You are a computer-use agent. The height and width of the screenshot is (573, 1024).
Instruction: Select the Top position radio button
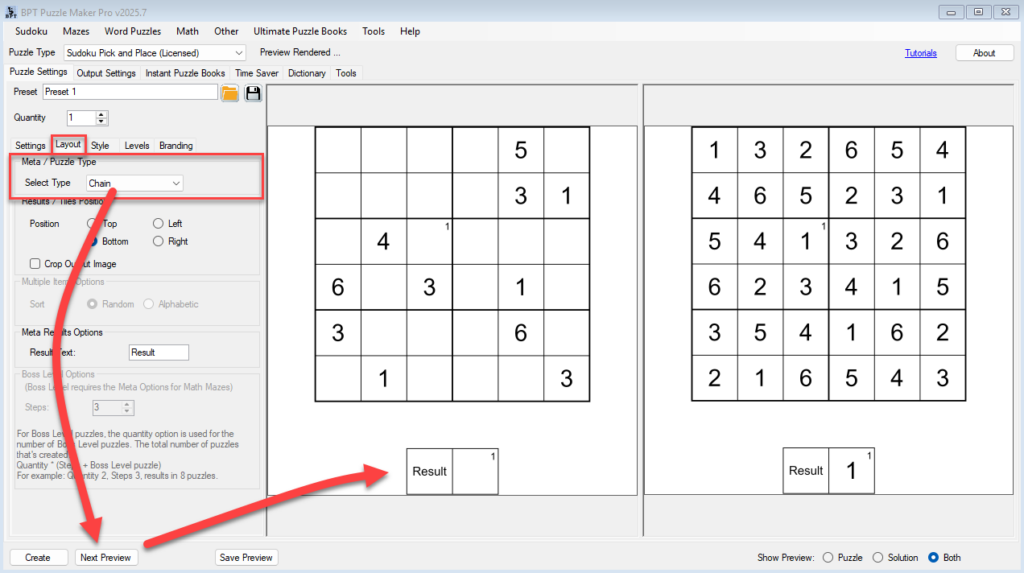pos(94,224)
